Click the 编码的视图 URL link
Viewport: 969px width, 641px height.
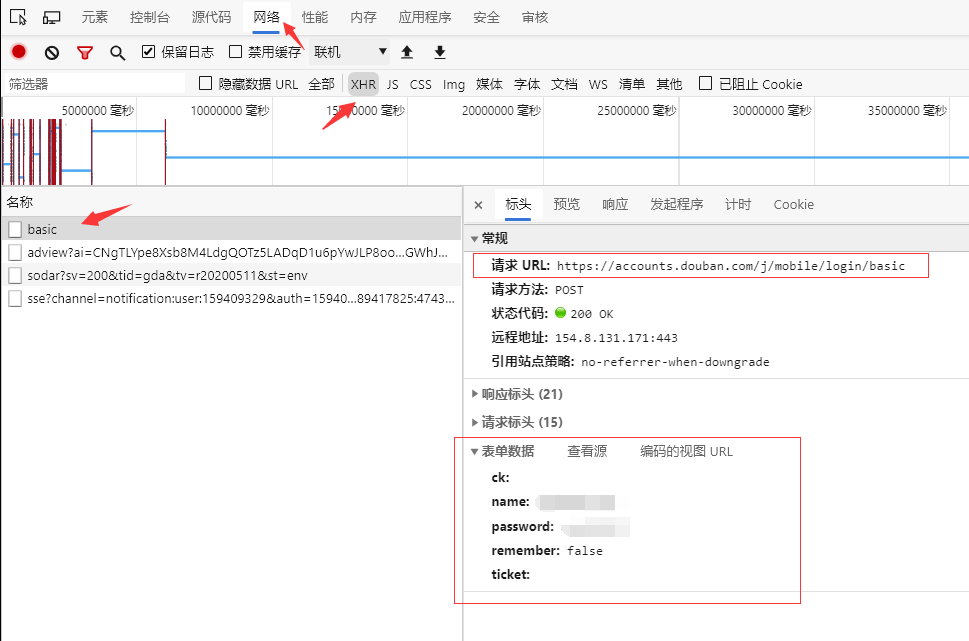tap(686, 451)
